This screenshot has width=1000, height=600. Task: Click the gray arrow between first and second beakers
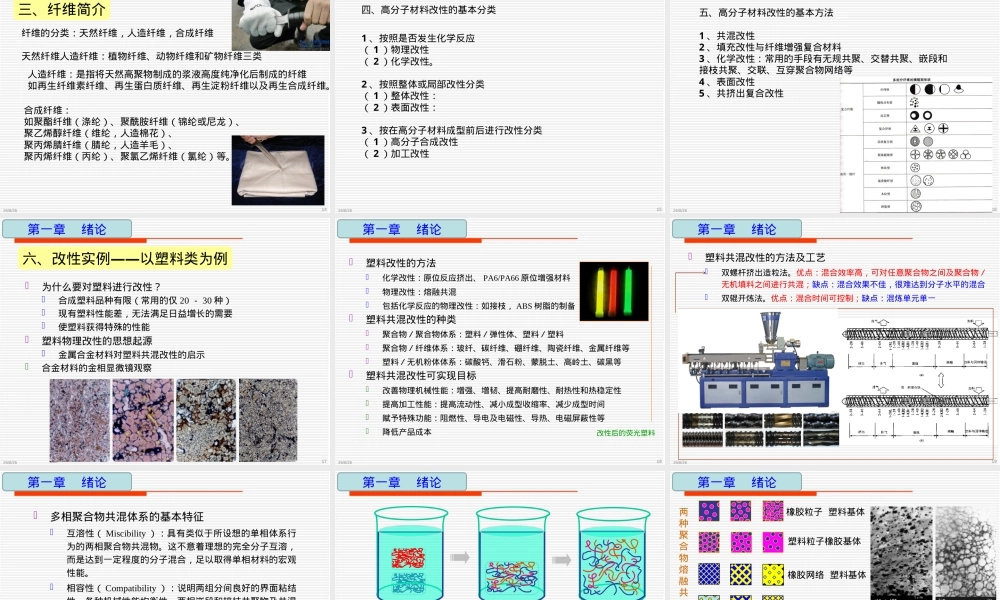(460, 558)
